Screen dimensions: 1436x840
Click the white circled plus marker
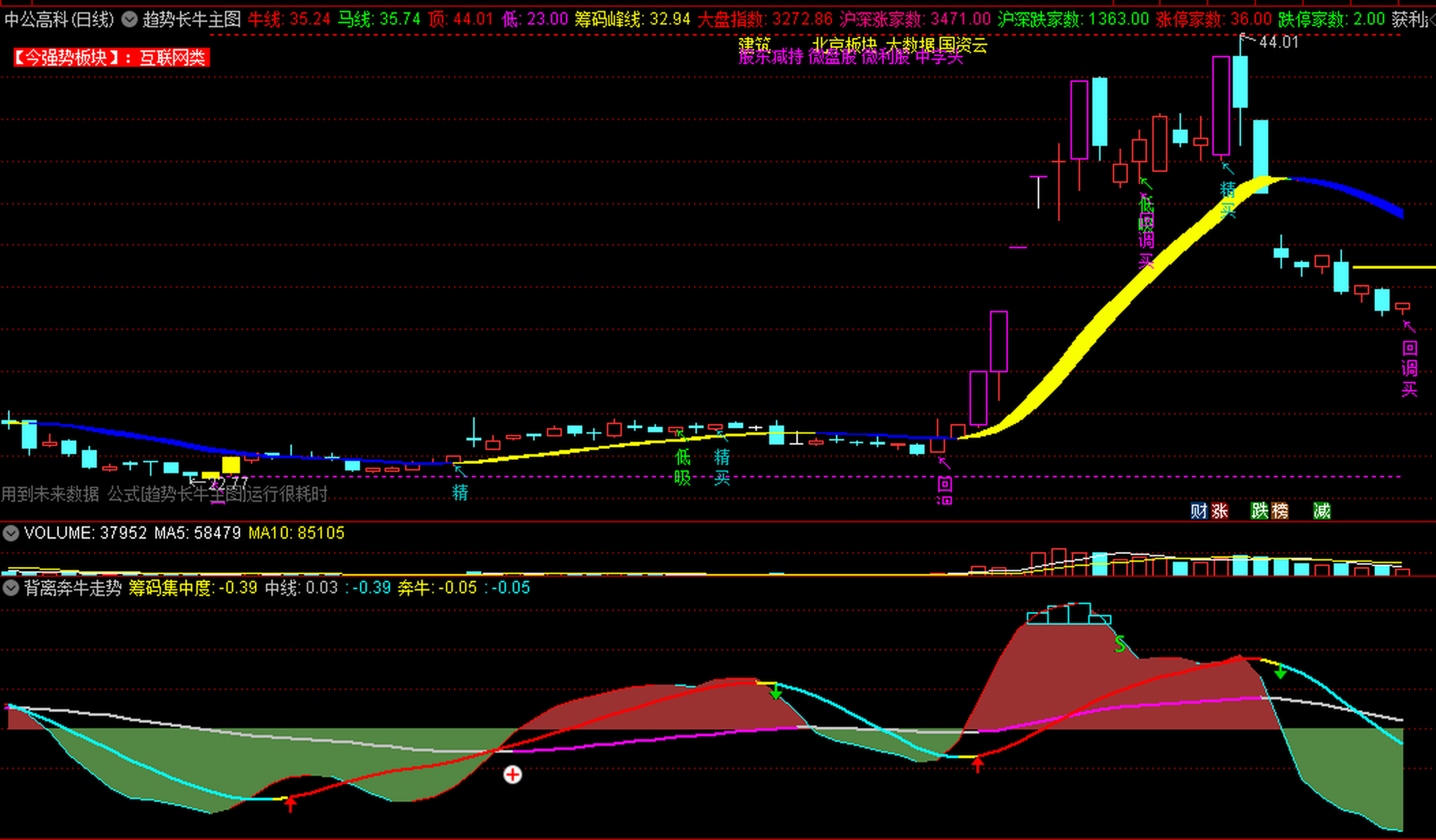tap(513, 775)
